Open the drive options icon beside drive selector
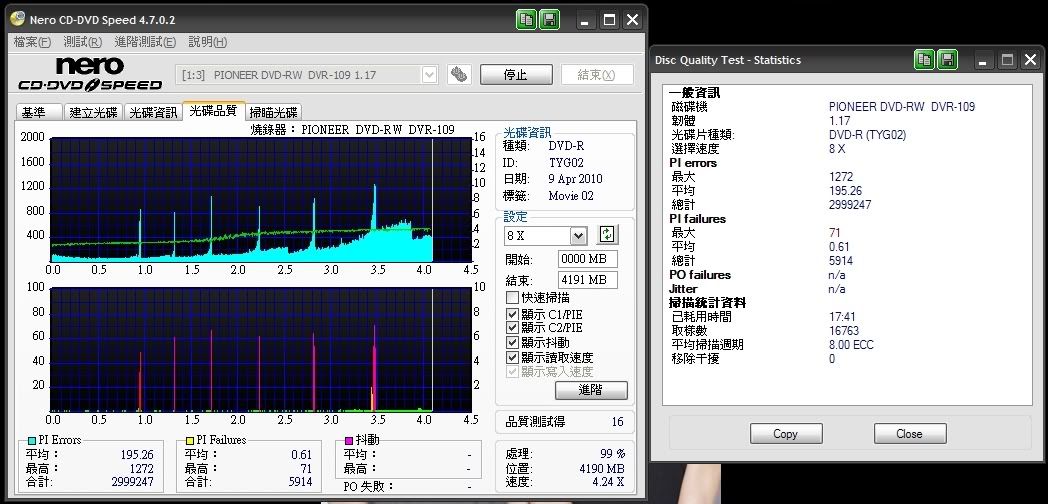1048x504 pixels. coord(459,74)
